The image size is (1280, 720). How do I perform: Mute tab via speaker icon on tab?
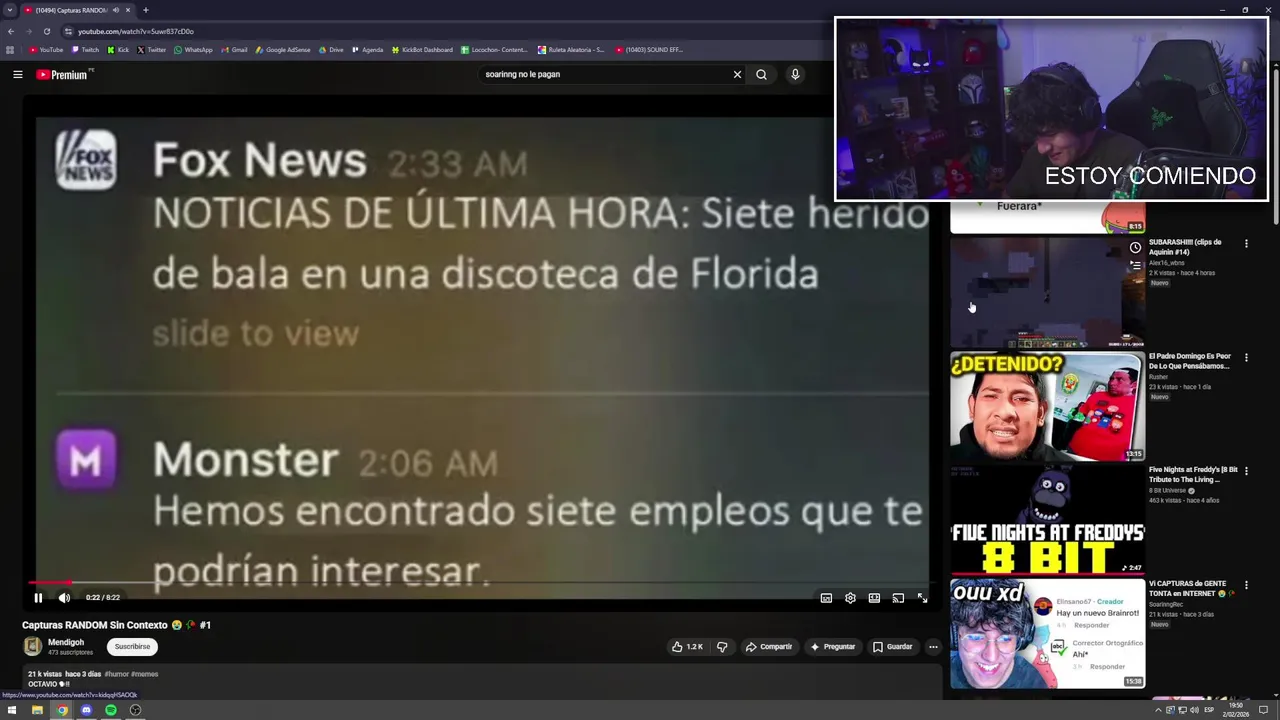(115, 10)
